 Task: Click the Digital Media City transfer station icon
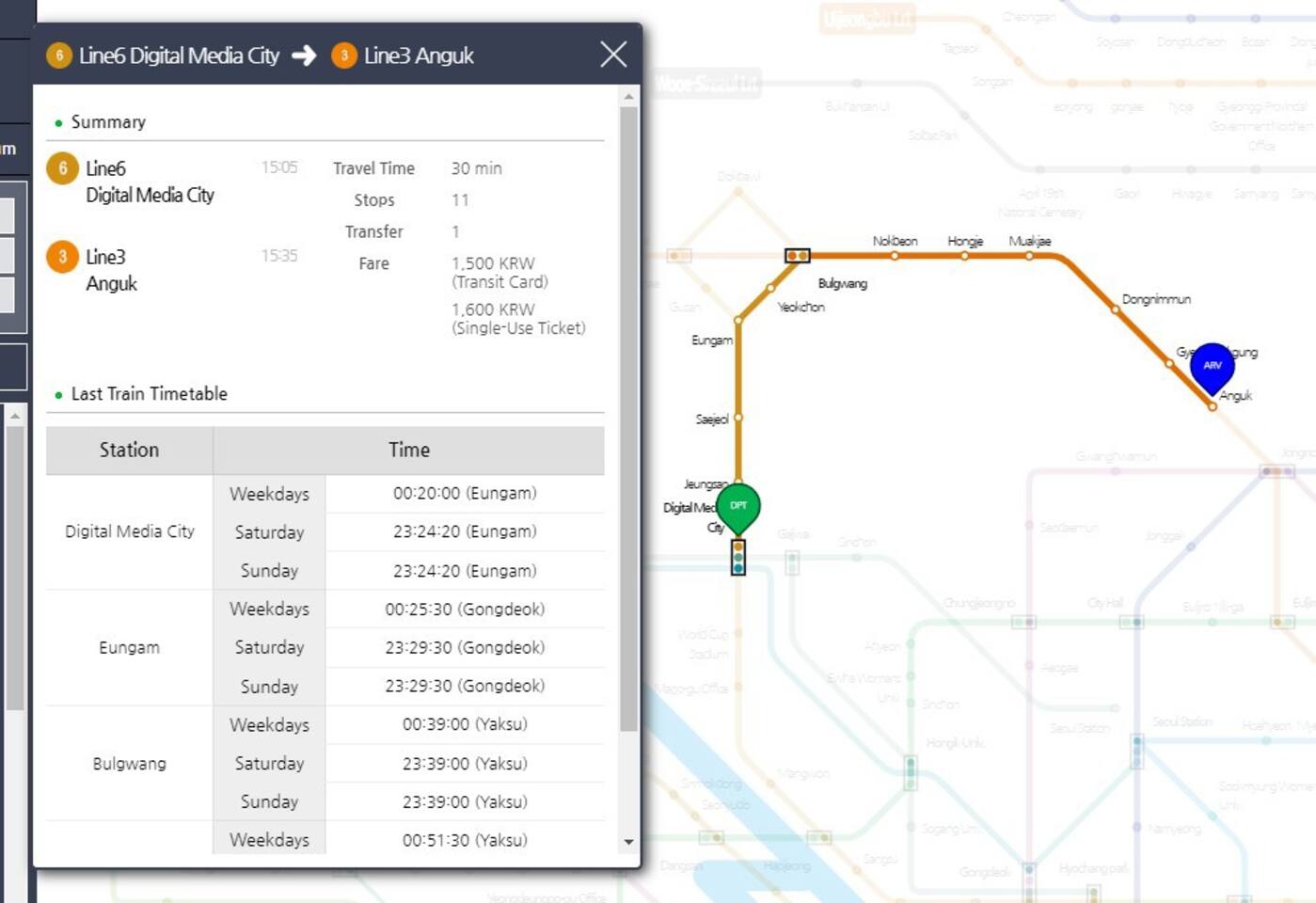738,557
